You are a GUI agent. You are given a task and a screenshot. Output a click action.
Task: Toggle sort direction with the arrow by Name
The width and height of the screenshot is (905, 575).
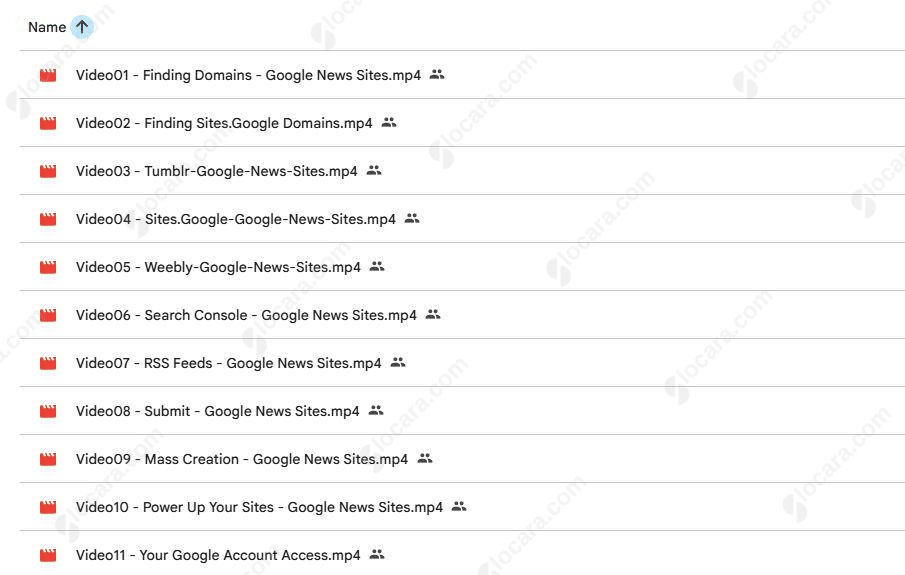(82, 27)
